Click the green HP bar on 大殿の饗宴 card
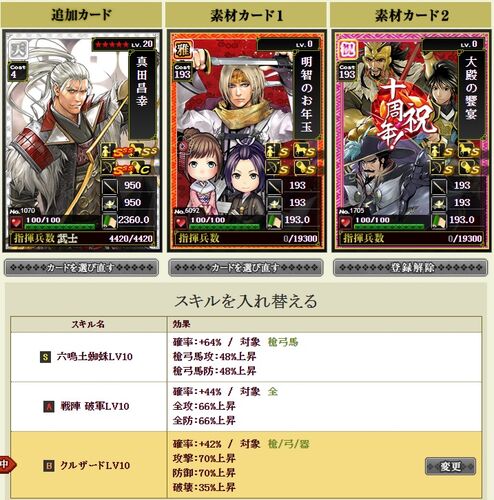 389,227
